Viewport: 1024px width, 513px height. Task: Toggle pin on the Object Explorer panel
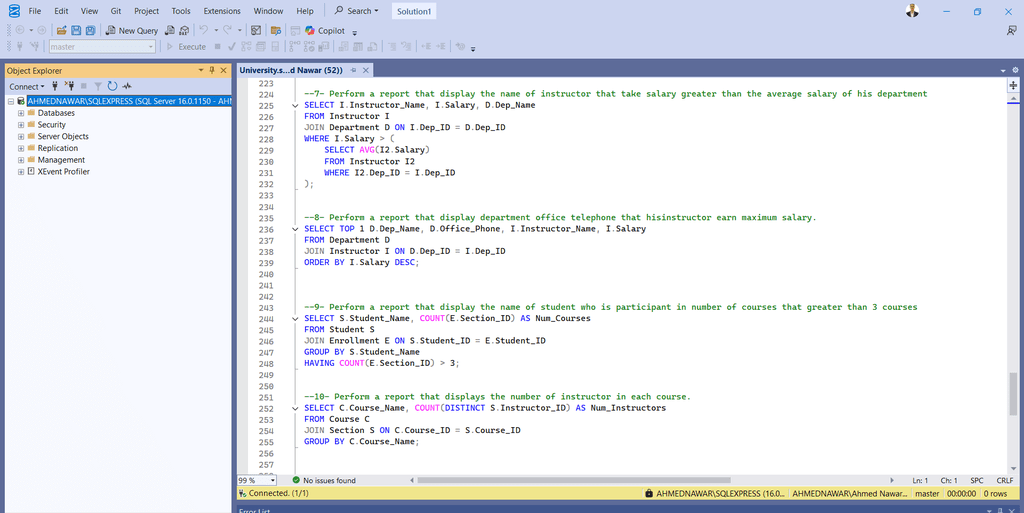click(212, 71)
